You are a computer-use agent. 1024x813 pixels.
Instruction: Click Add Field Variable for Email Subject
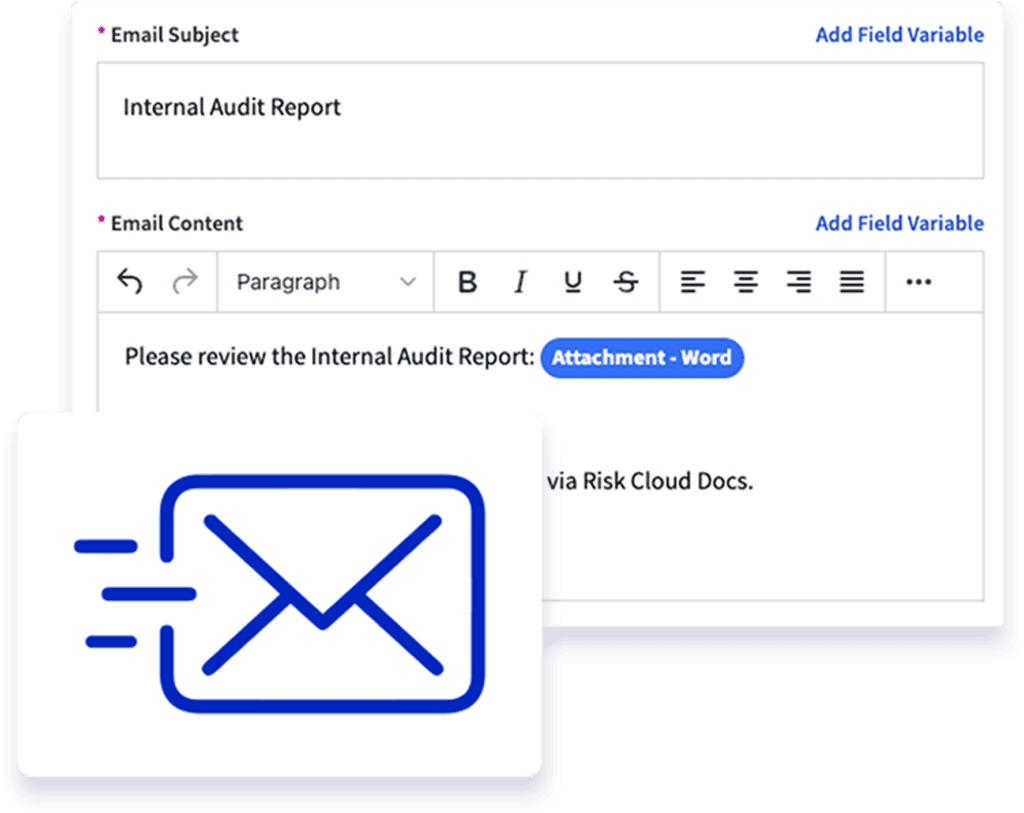click(x=897, y=34)
